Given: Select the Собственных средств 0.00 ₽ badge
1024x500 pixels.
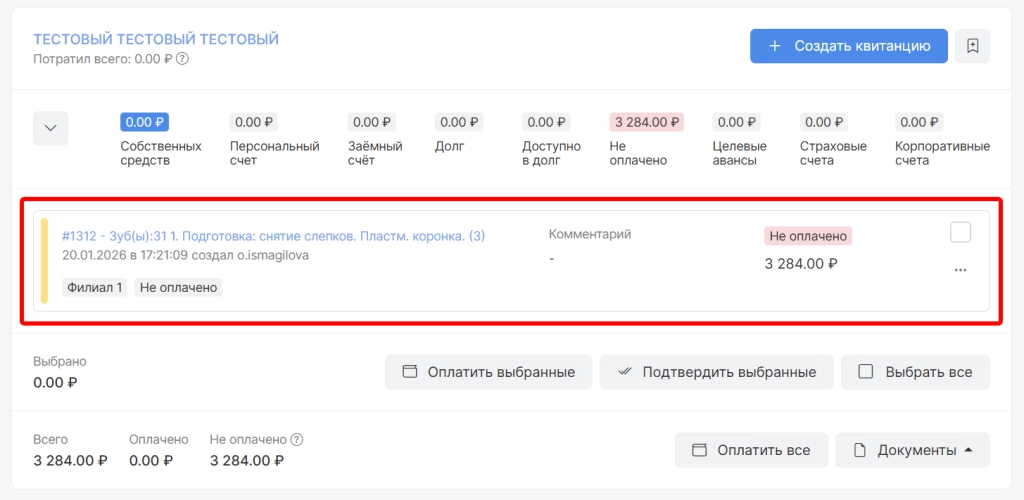Looking at the screenshot, I should [145, 122].
